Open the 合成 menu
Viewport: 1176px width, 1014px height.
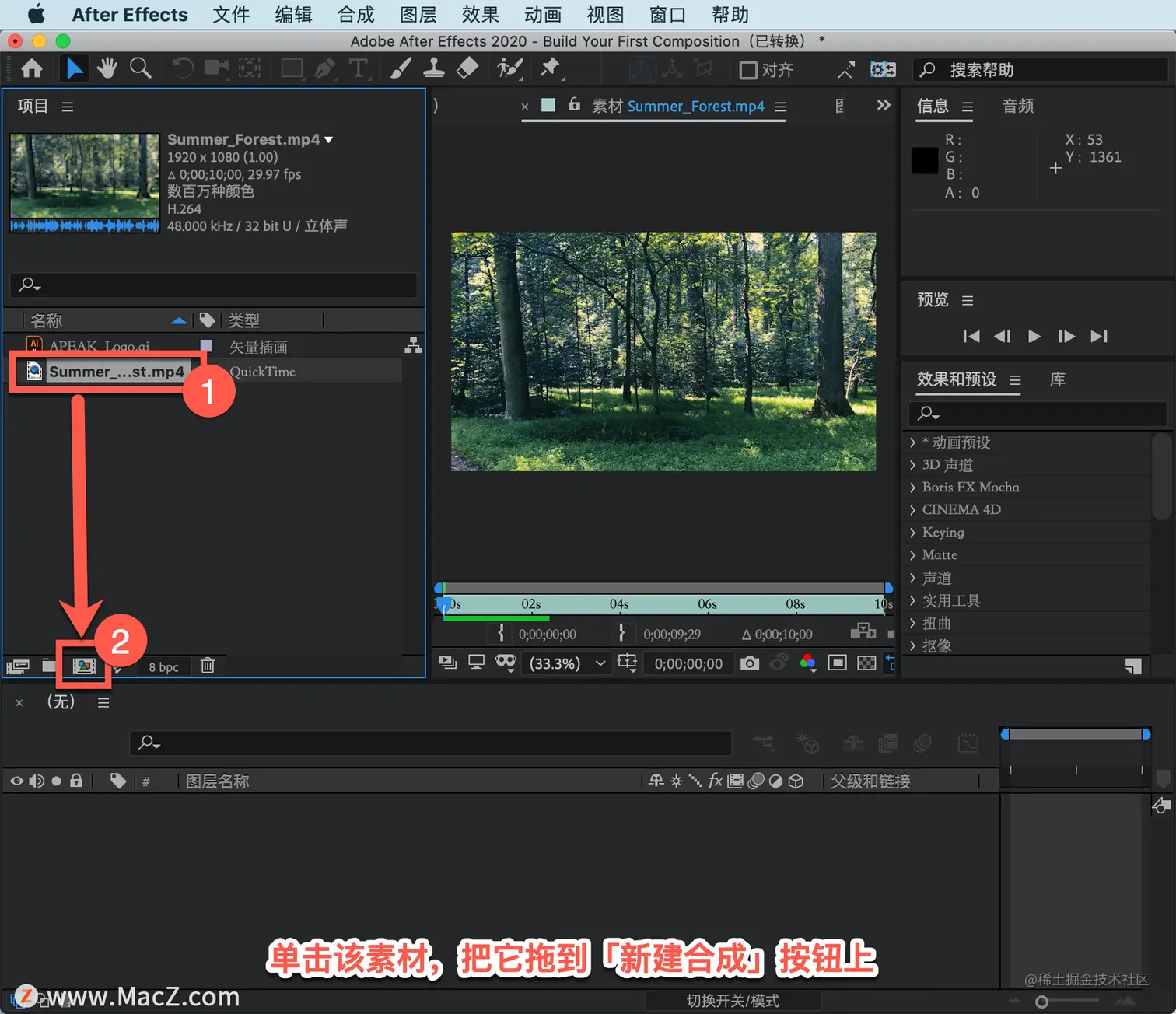[356, 15]
